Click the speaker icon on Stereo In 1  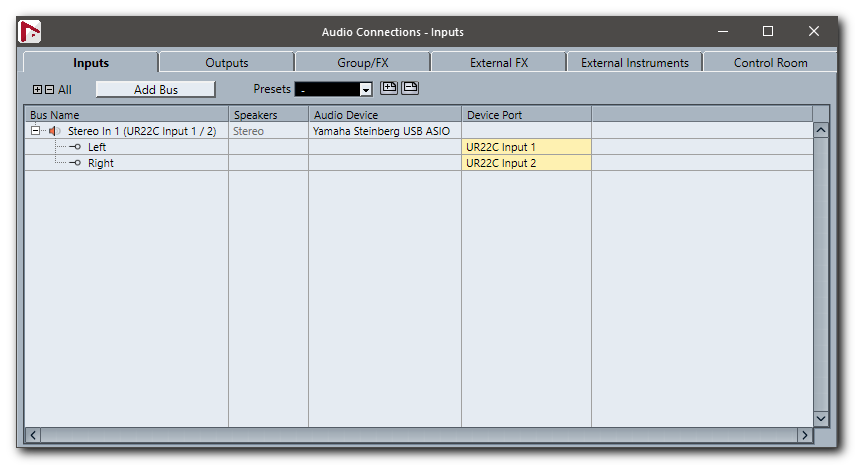tap(55, 131)
